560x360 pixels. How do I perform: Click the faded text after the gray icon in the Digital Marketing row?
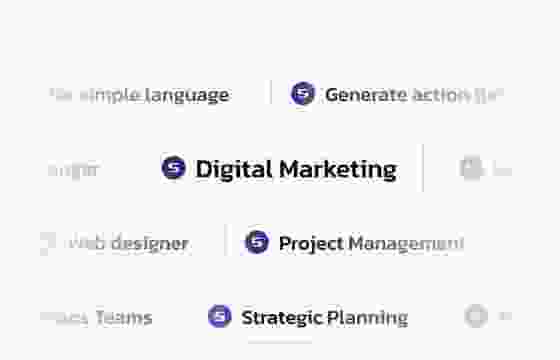tap(502, 170)
